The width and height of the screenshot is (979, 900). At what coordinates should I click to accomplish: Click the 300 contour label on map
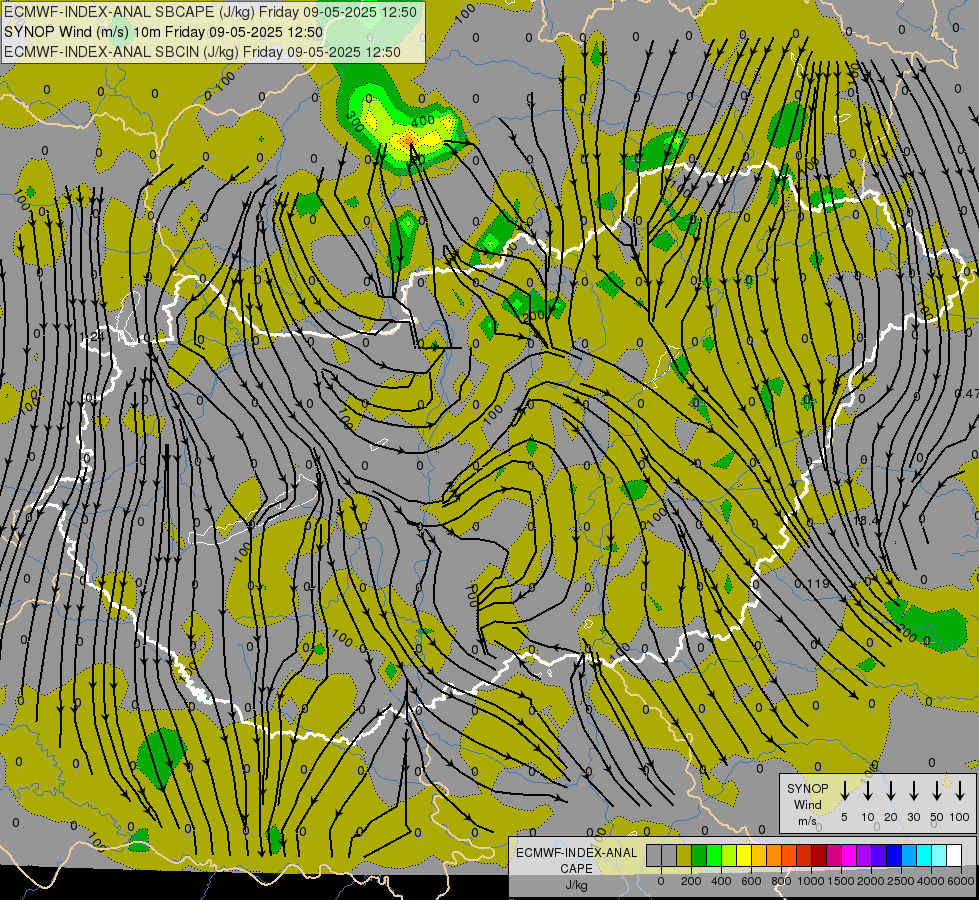355,121
